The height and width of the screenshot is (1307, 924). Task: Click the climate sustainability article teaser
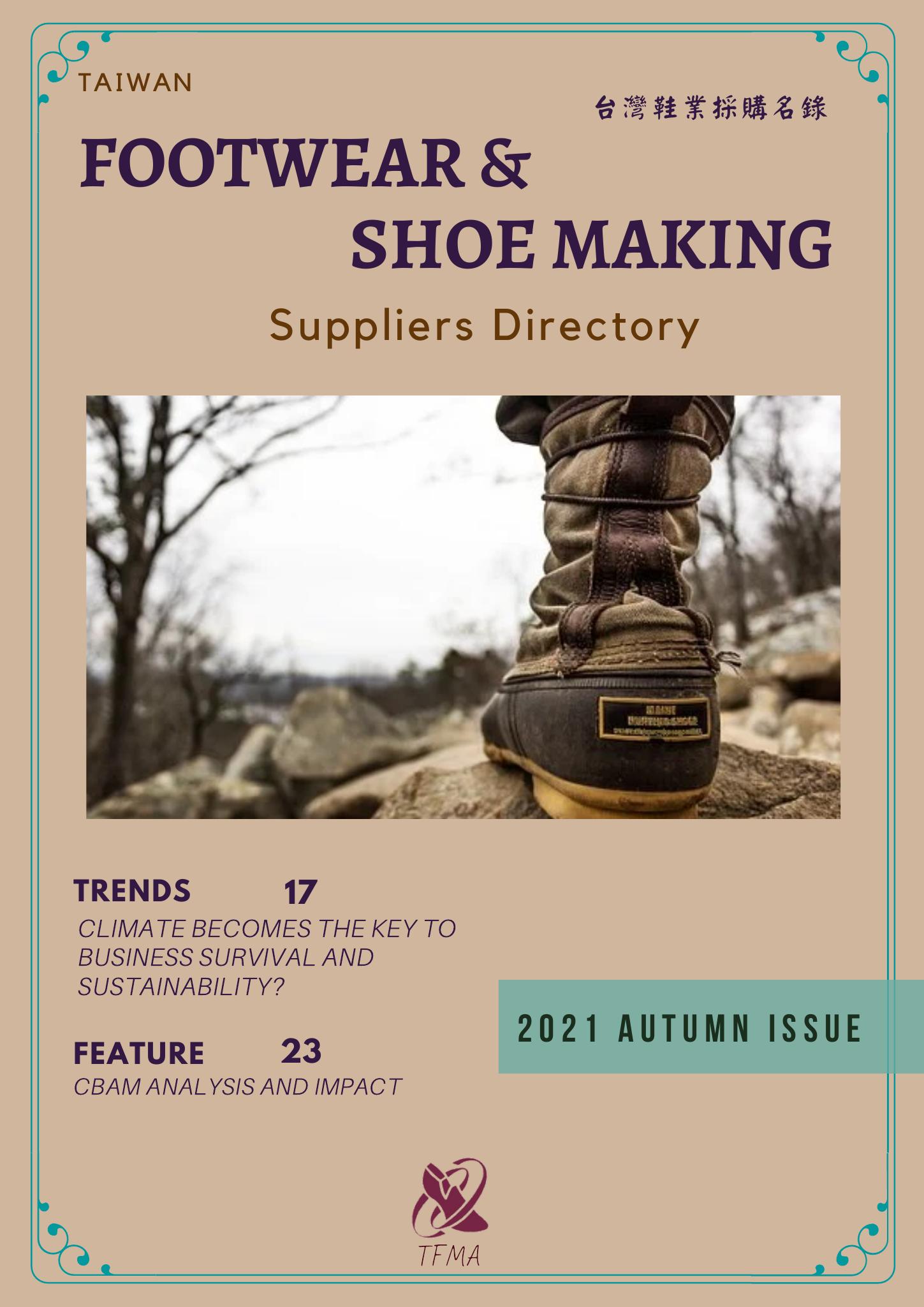(x=267, y=957)
